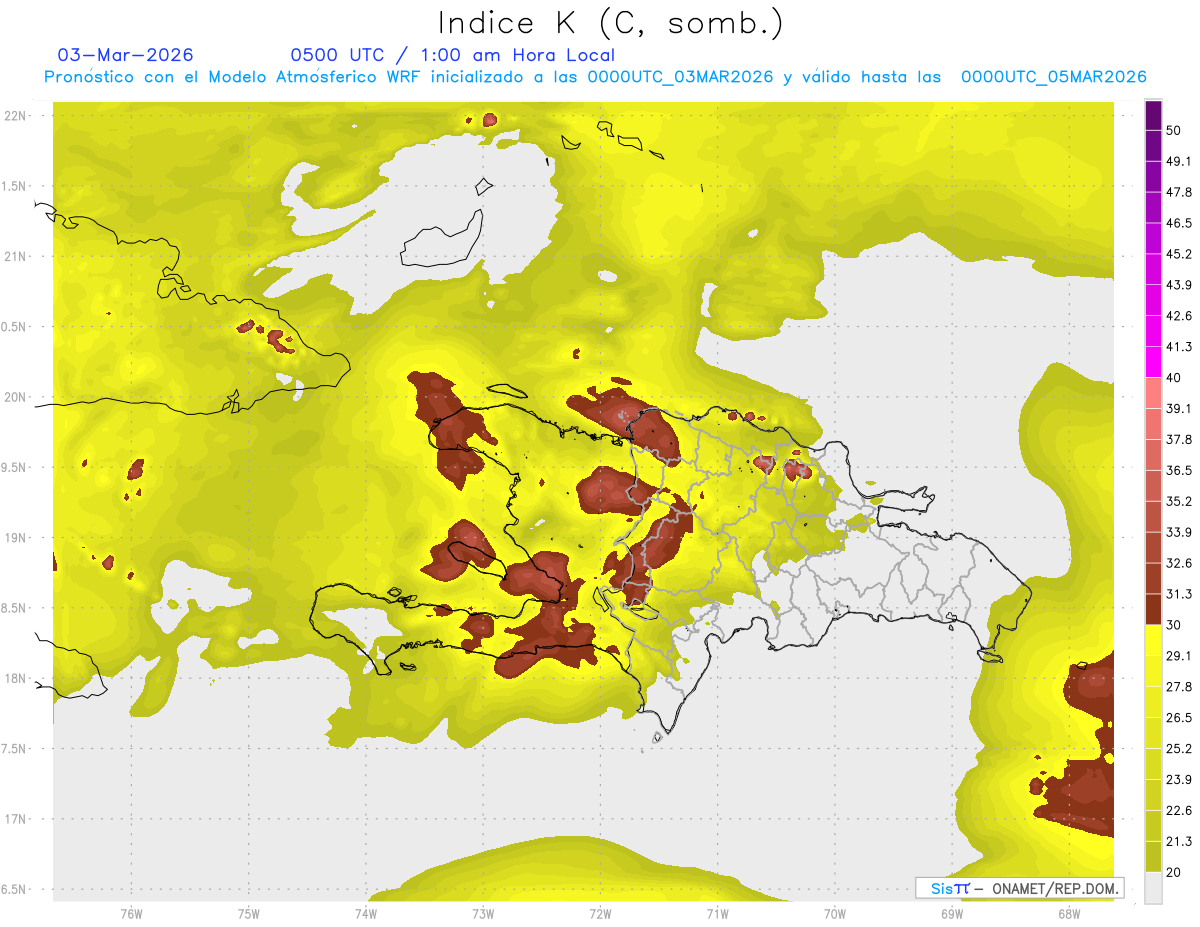Click the '17N' latitude axis label
1200x927 pixels.
(x=14, y=819)
